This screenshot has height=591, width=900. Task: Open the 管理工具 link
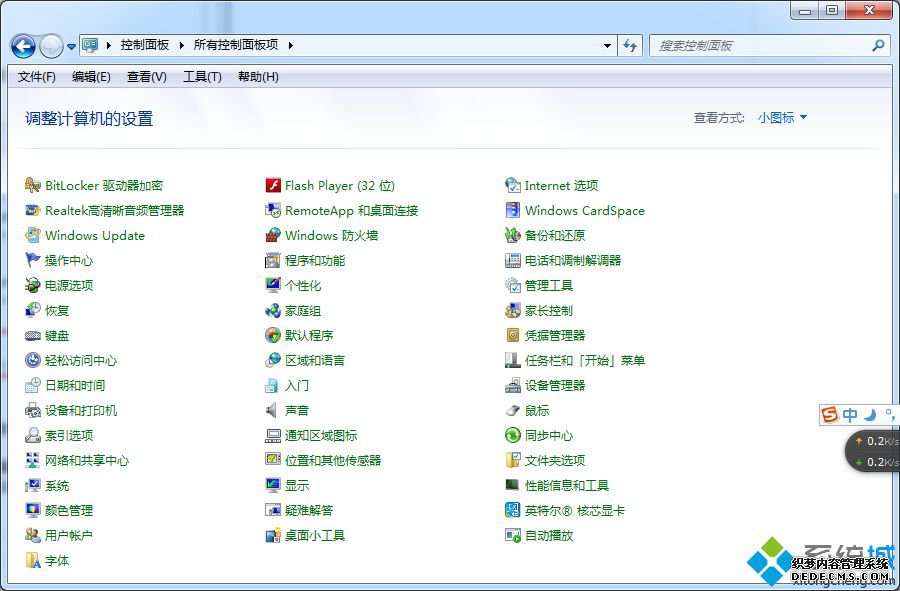pos(549,285)
